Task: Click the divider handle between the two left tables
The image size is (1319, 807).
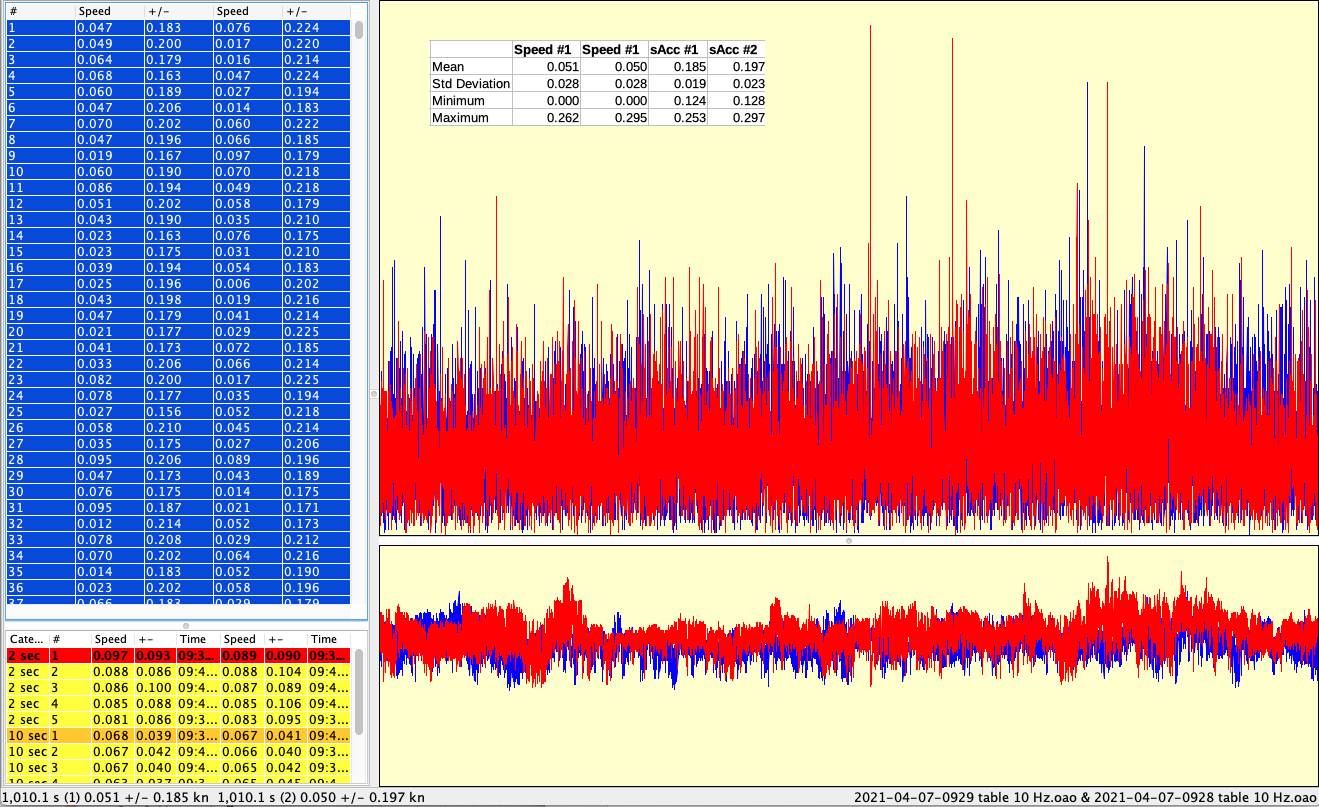Action: (185, 625)
